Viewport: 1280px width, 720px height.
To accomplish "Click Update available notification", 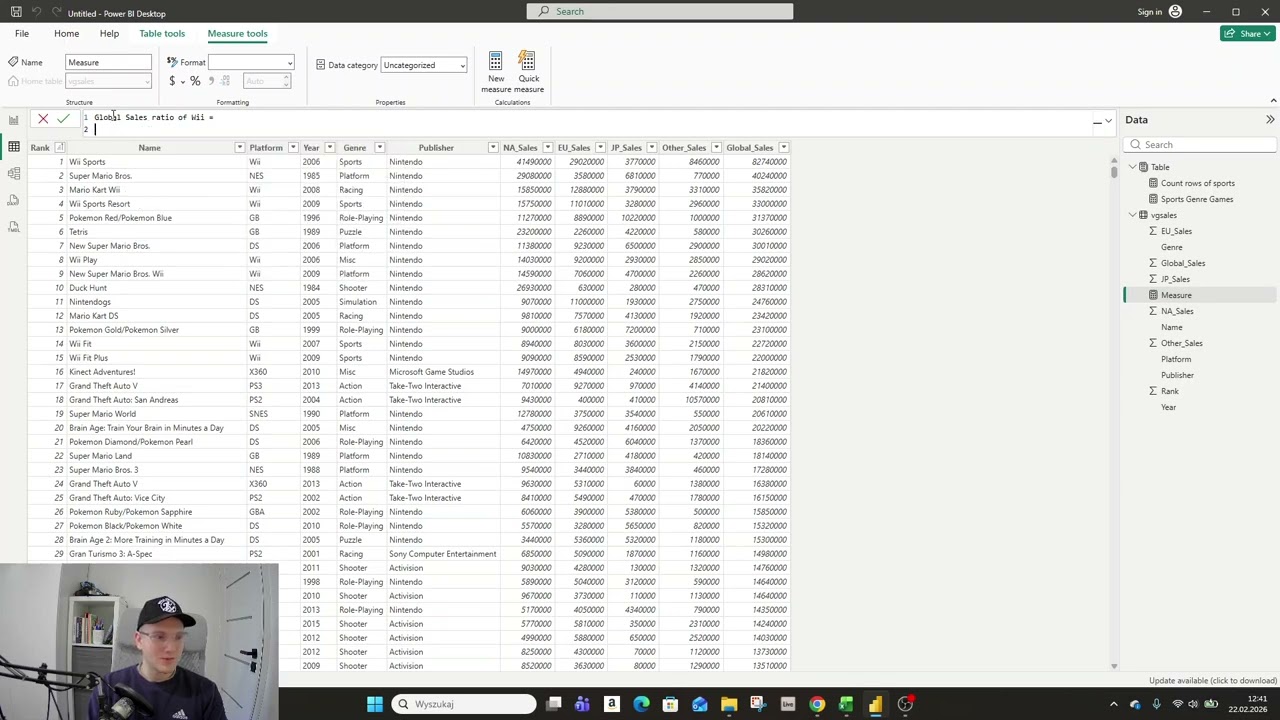I will (1212, 681).
